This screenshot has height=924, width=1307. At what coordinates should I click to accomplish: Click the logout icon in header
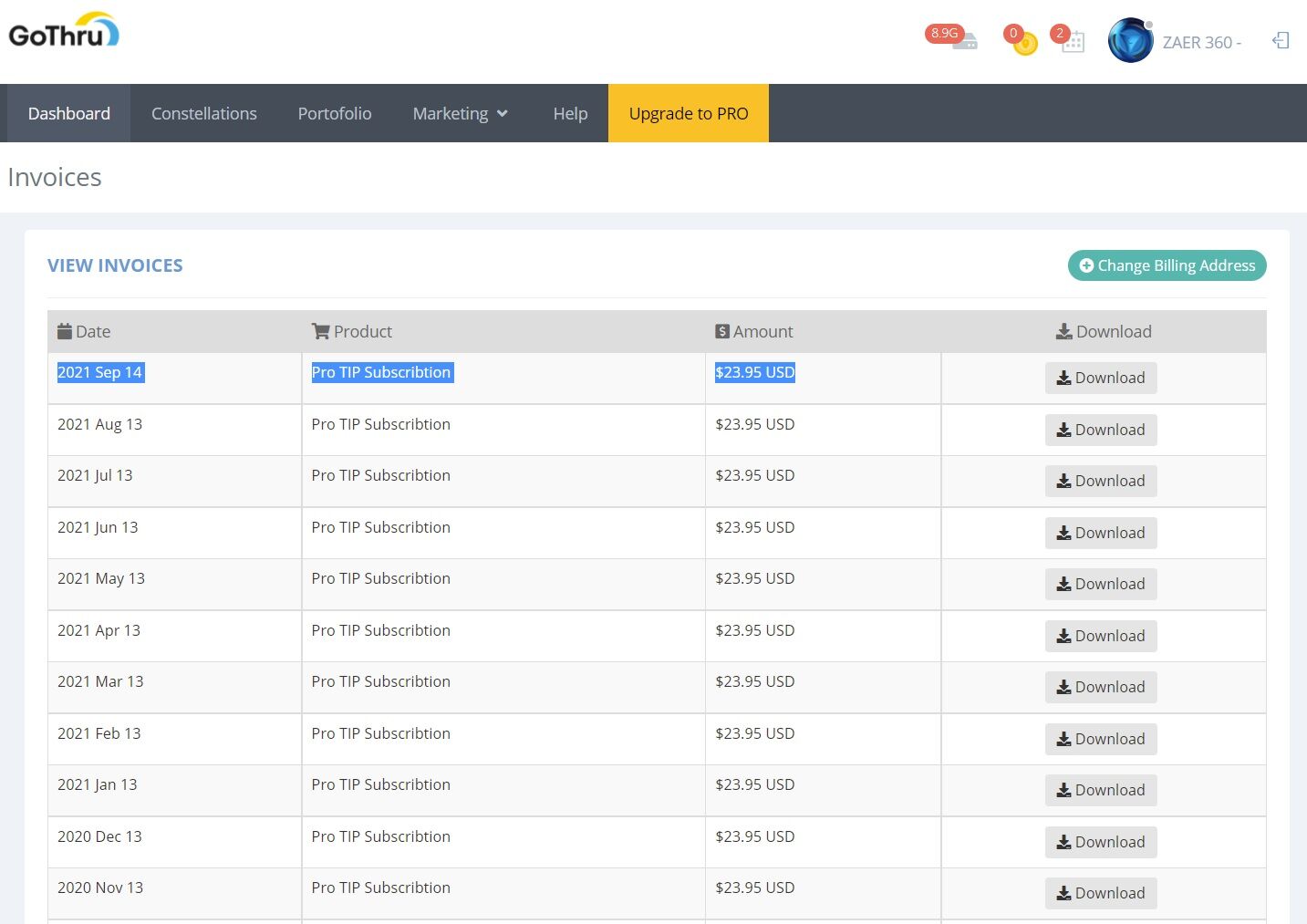click(x=1281, y=41)
